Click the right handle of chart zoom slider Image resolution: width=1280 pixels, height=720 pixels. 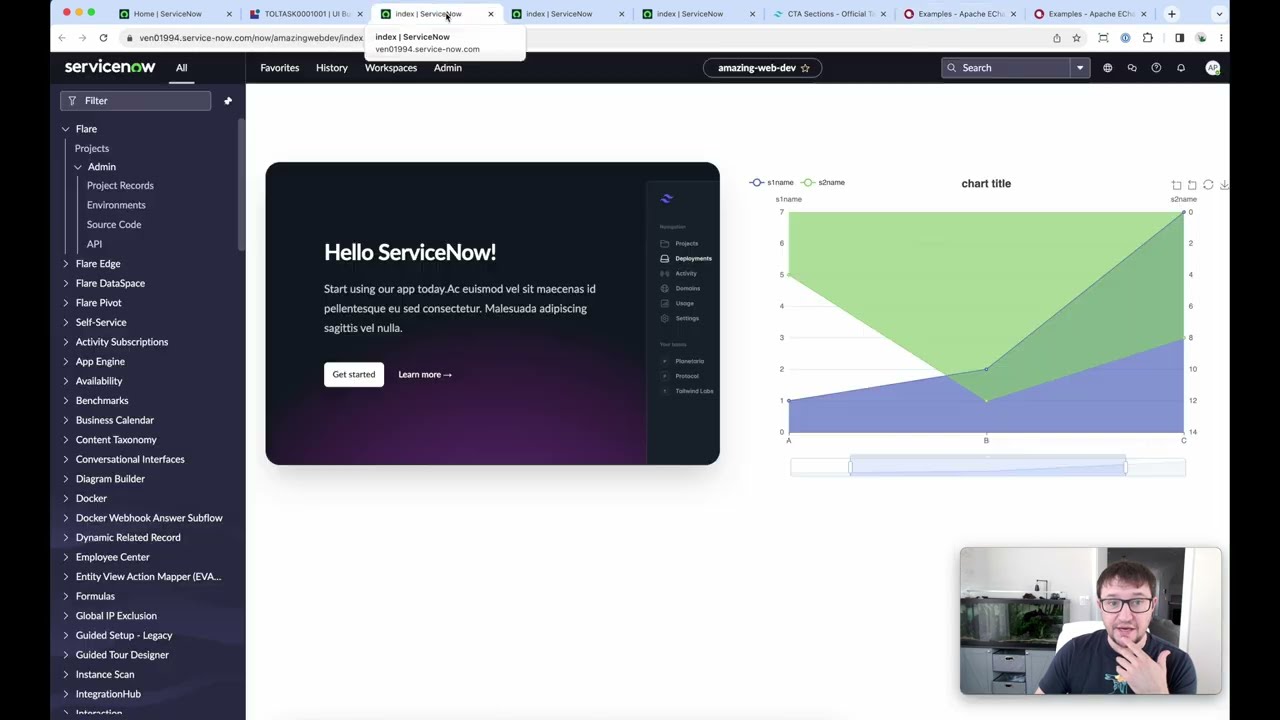[1126, 467]
